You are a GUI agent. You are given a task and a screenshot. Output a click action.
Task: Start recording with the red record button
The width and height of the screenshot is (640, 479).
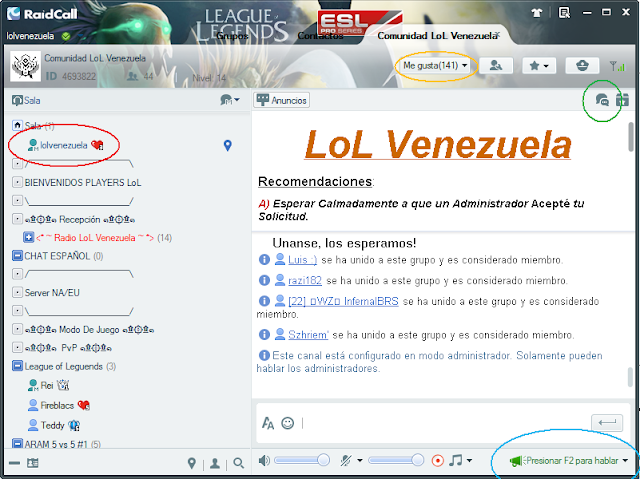click(x=437, y=461)
